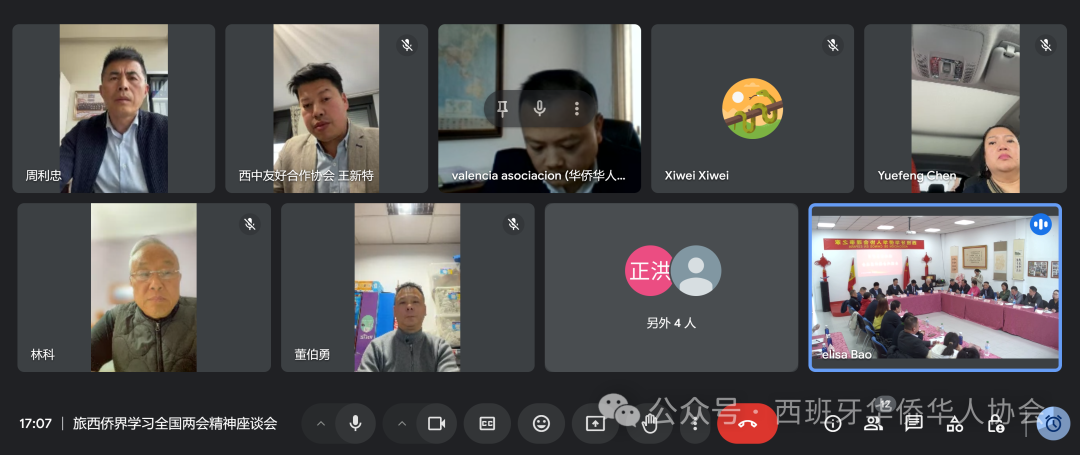1080x455 pixels.
Task: Start presenting your screen
Action: point(595,423)
